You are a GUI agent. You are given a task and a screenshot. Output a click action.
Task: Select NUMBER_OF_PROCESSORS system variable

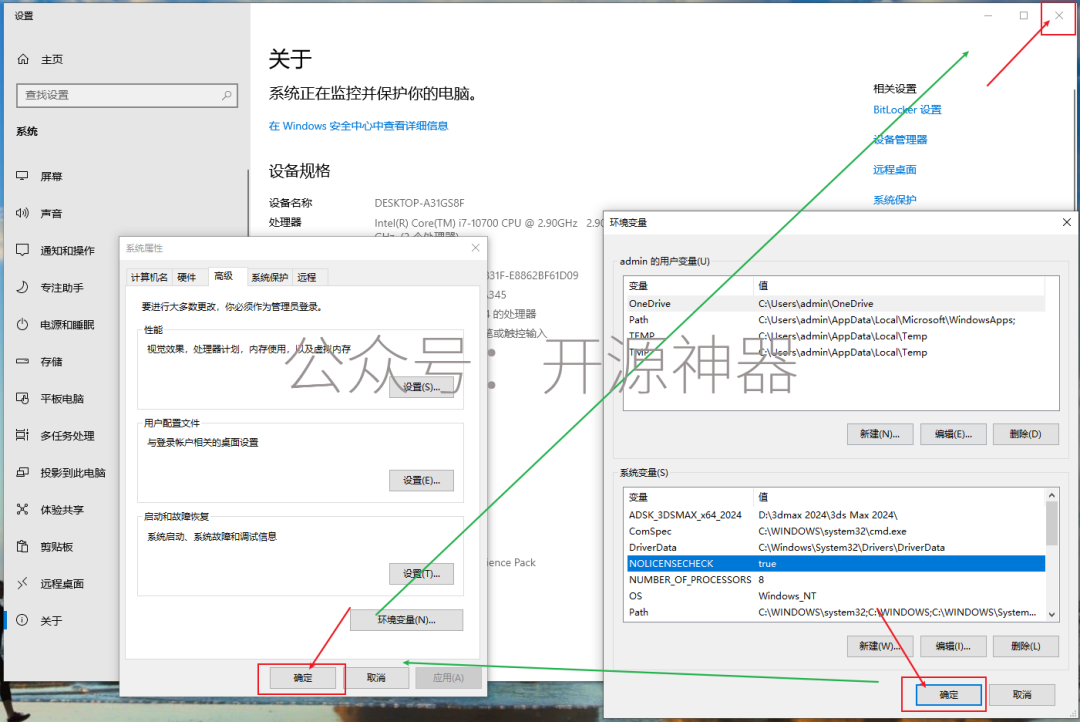(835, 579)
